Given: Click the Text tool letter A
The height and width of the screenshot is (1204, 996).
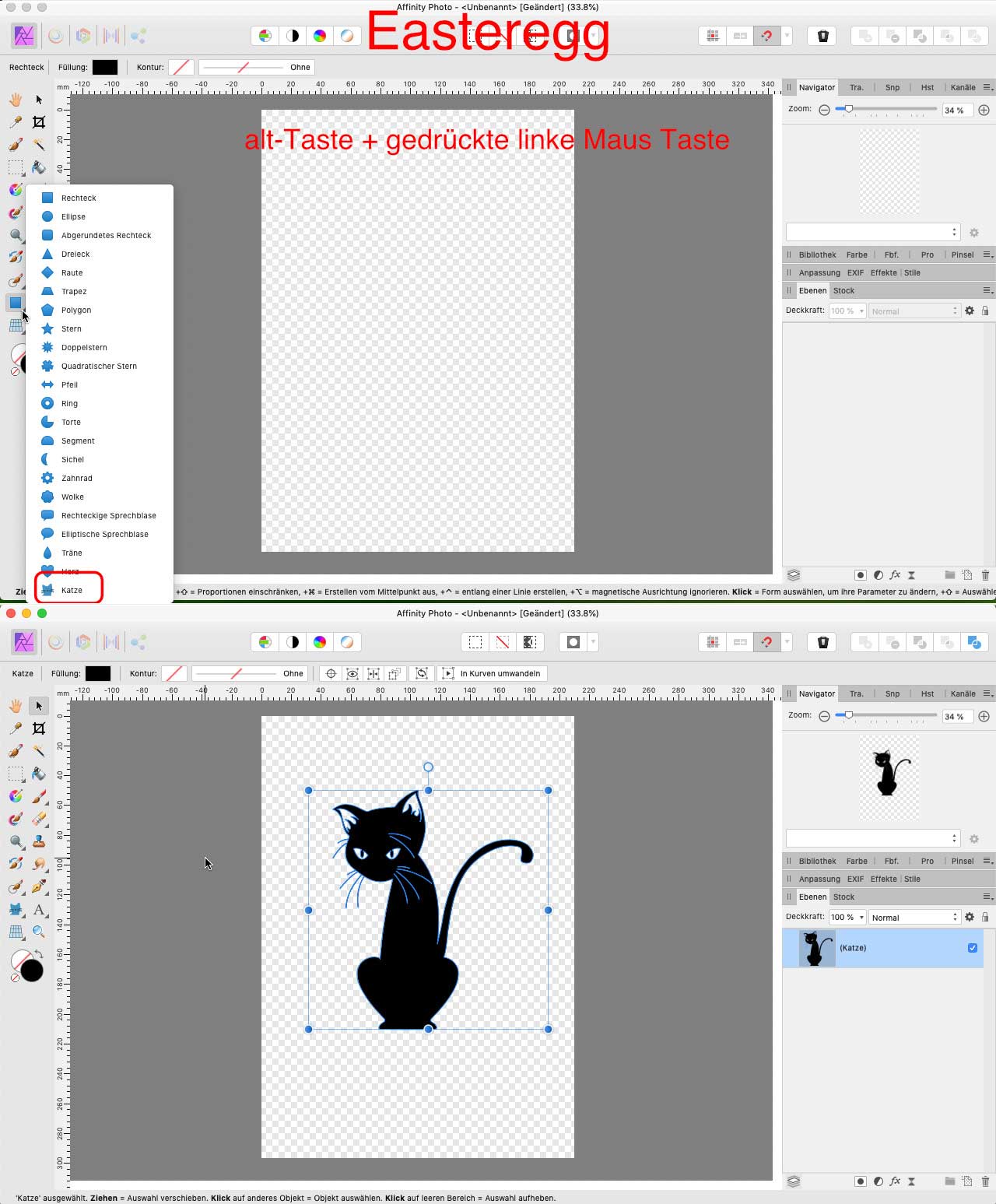Looking at the screenshot, I should [x=38, y=909].
